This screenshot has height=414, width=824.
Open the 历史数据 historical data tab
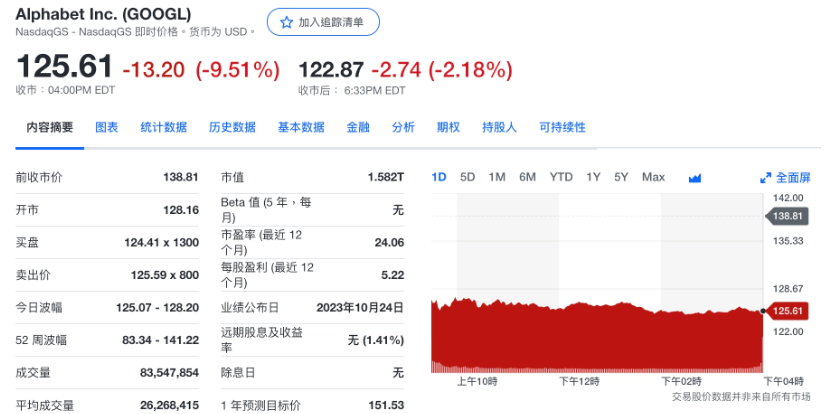pos(232,127)
